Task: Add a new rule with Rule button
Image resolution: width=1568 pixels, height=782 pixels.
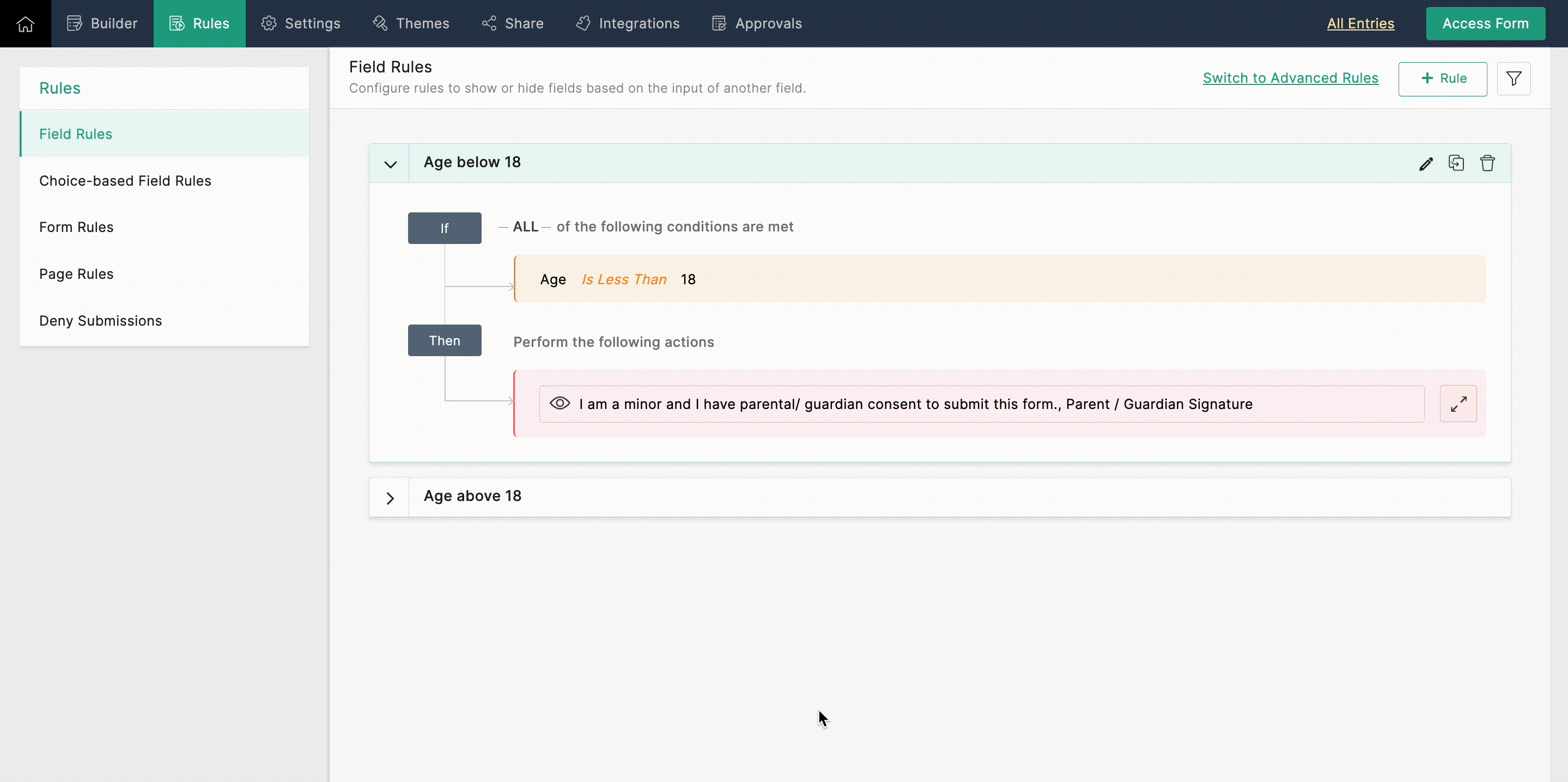Action: click(x=1442, y=78)
